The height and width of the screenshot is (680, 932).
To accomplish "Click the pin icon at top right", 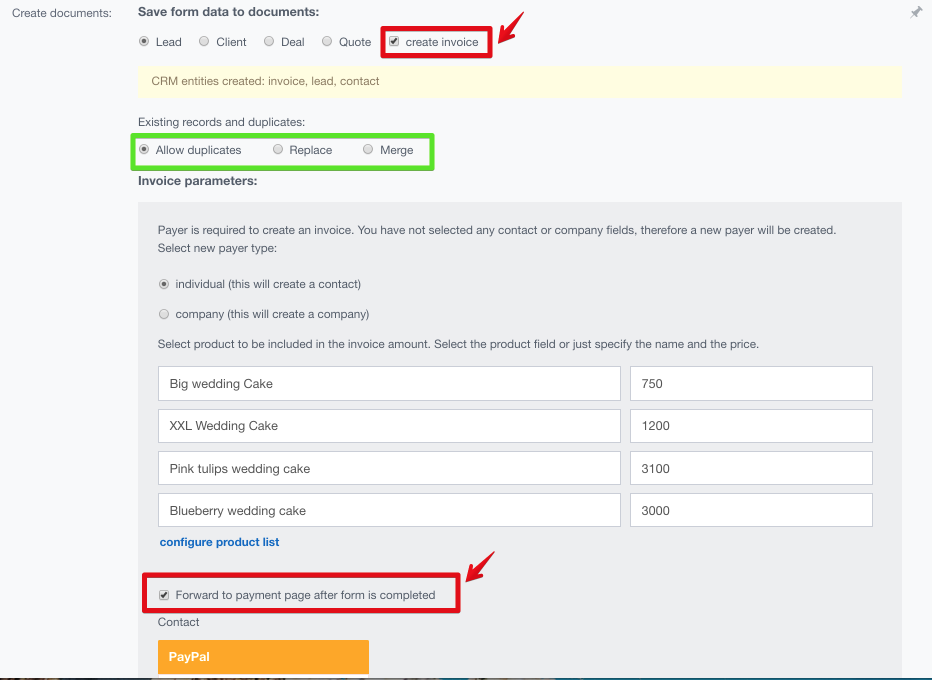I will [916, 12].
